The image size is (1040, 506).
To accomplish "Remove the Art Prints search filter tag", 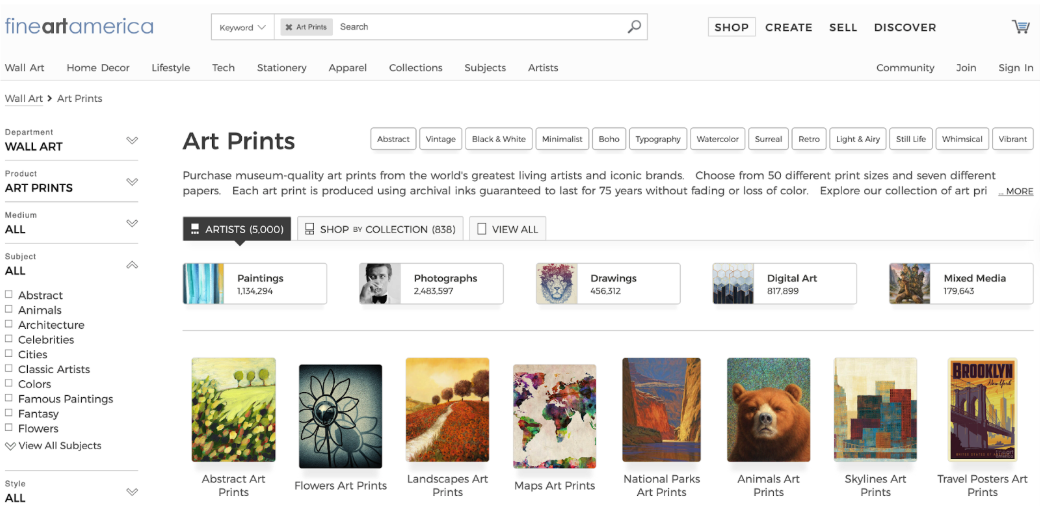I will pos(289,27).
